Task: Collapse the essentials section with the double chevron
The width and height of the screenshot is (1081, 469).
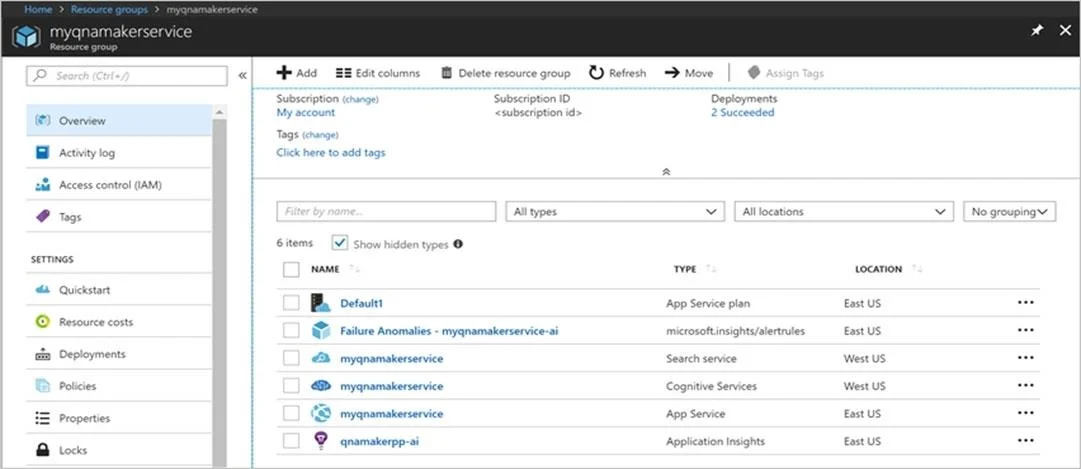Action: tap(666, 172)
